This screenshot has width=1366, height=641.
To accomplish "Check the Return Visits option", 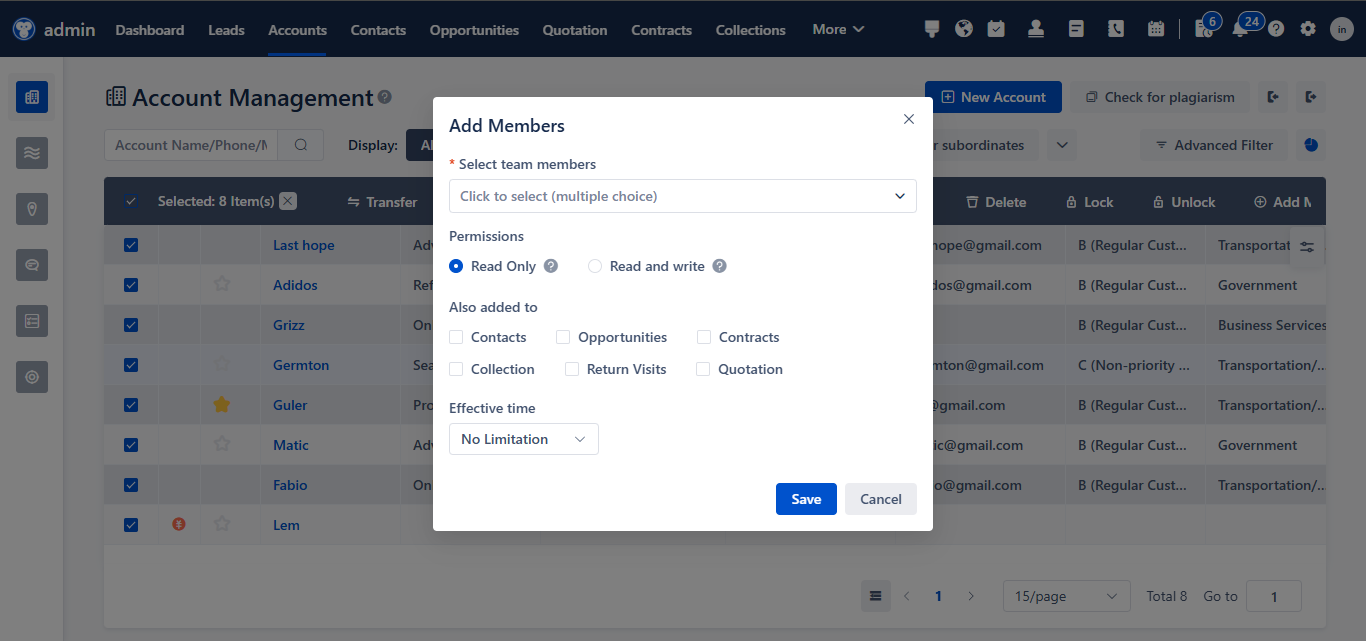I will 571,369.
